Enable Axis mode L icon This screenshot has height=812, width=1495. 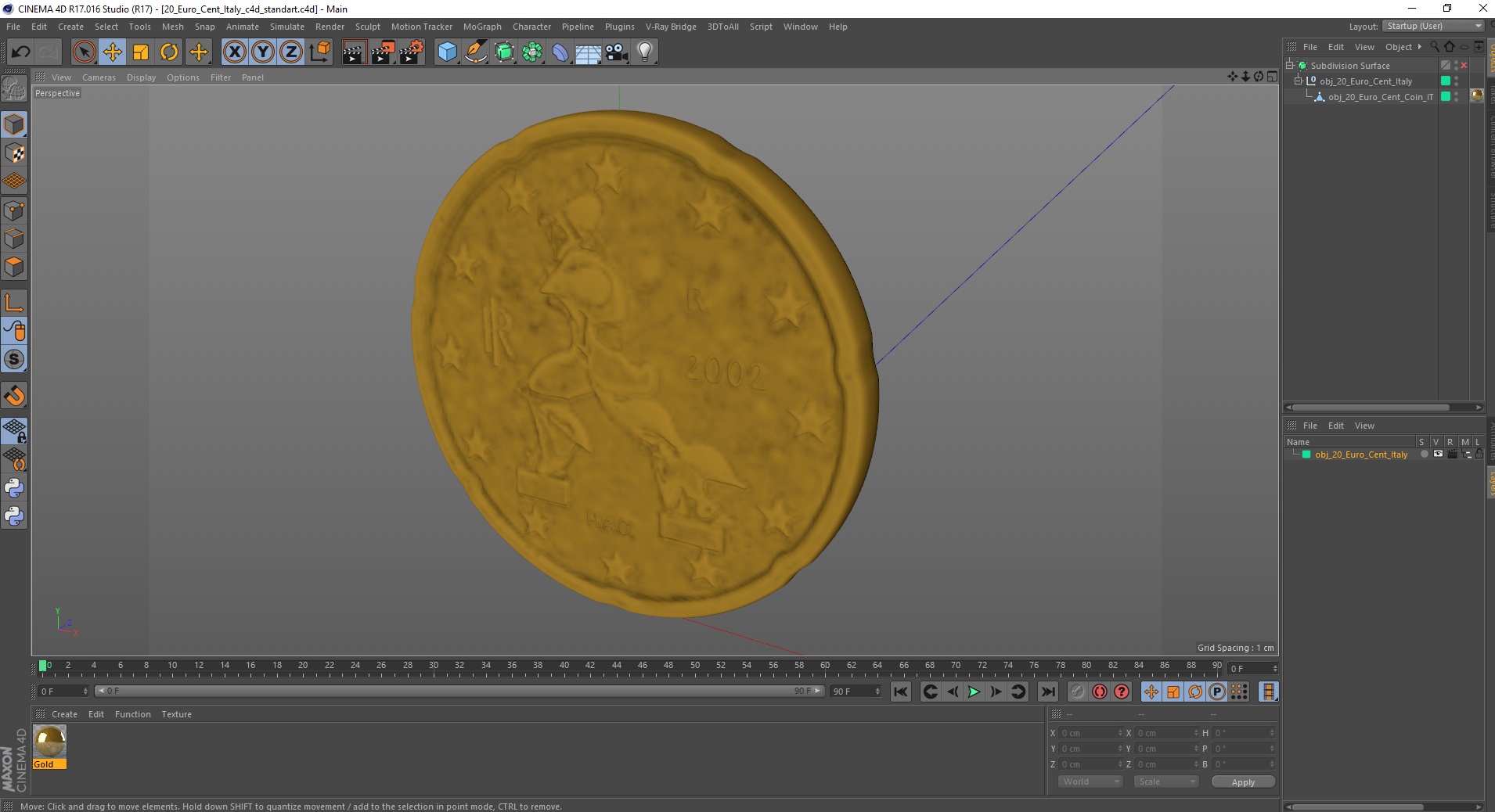14,303
